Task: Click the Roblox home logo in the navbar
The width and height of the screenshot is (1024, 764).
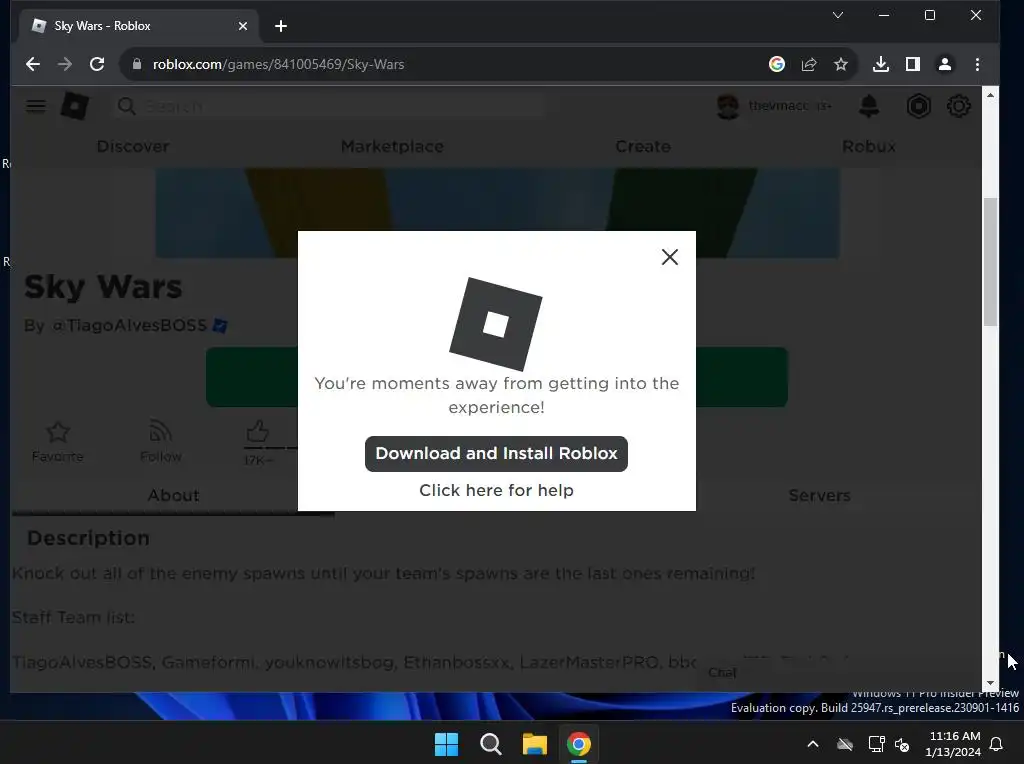Action: [74, 106]
